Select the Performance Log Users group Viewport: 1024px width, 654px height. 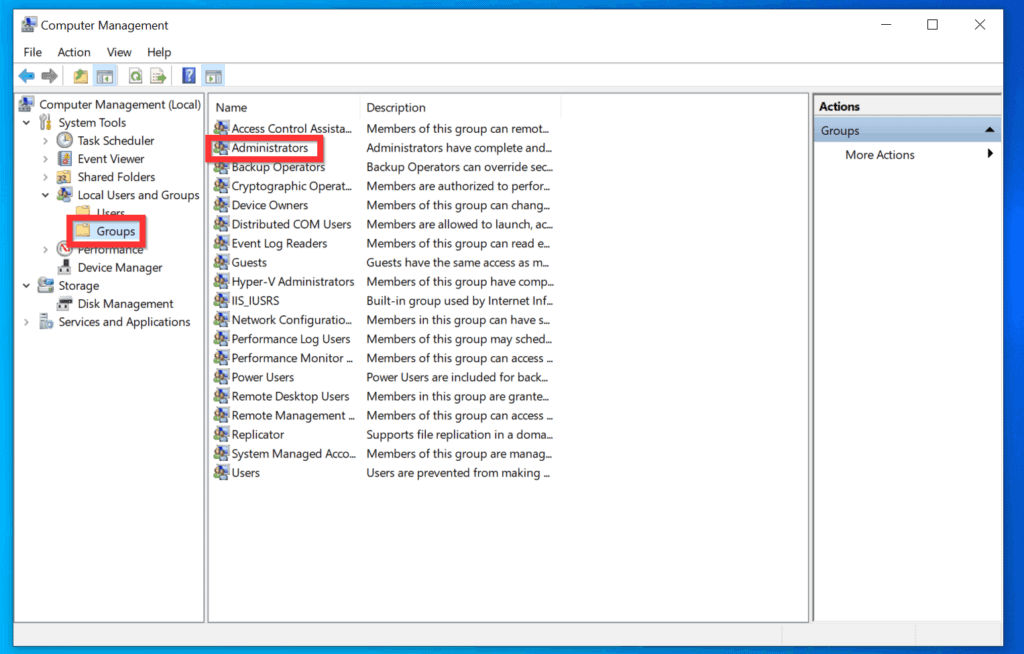point(291,339)
